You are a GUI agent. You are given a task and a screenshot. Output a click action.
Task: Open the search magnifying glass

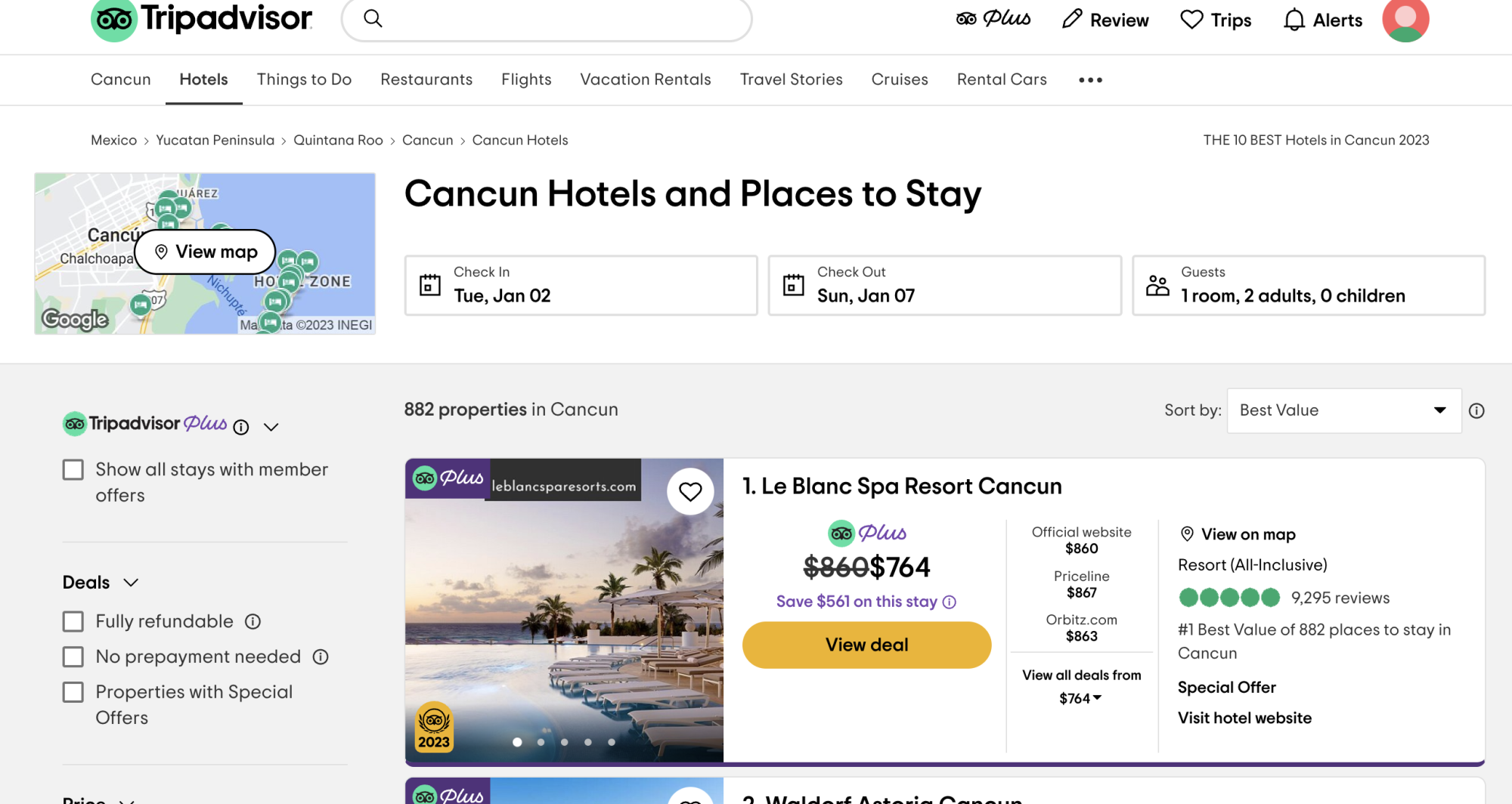[x=373, y=18]
